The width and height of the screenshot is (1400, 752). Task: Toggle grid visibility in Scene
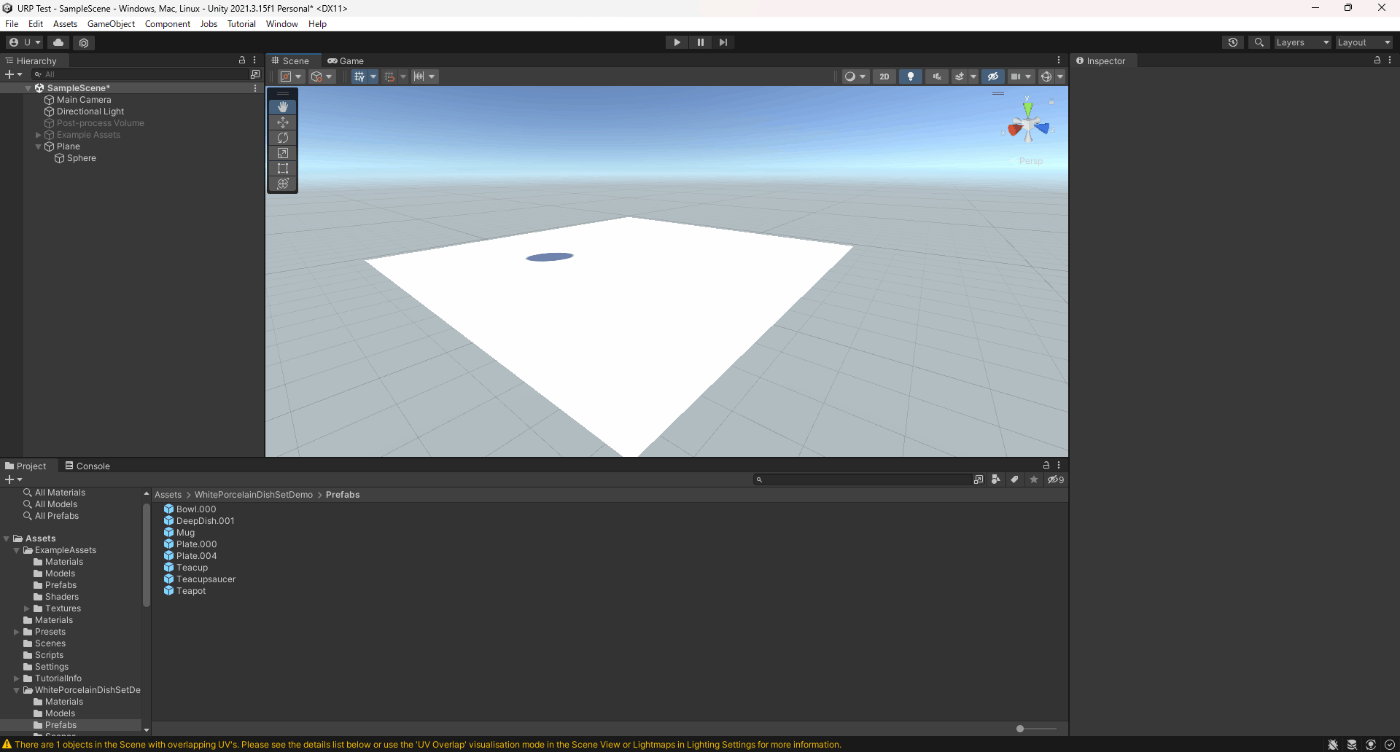[360, 76]
